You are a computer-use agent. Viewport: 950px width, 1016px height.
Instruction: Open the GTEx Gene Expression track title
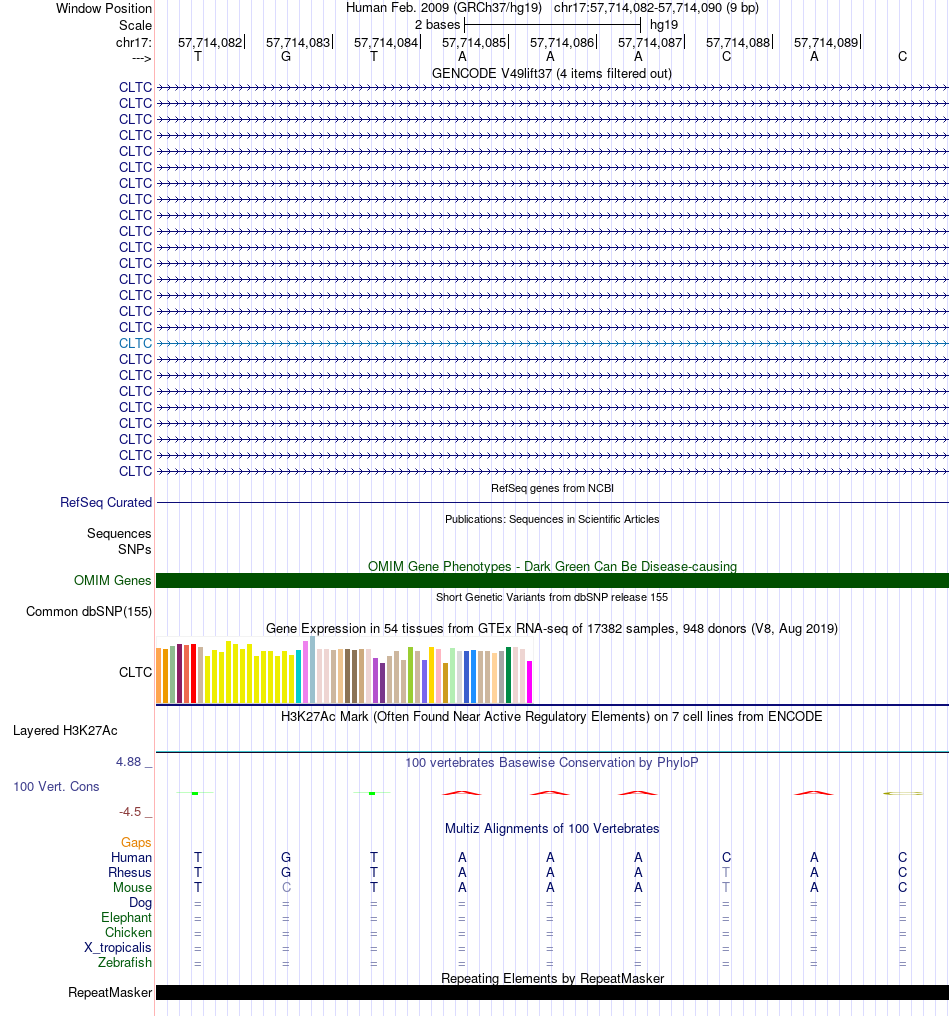(x=551, y=629)
